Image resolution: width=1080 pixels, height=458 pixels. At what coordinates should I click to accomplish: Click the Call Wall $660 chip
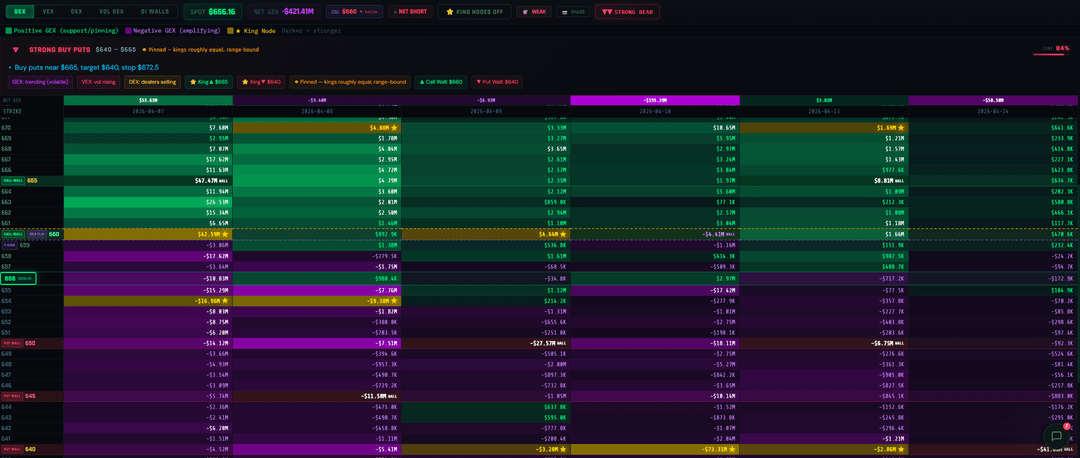(x=441, y=82)
